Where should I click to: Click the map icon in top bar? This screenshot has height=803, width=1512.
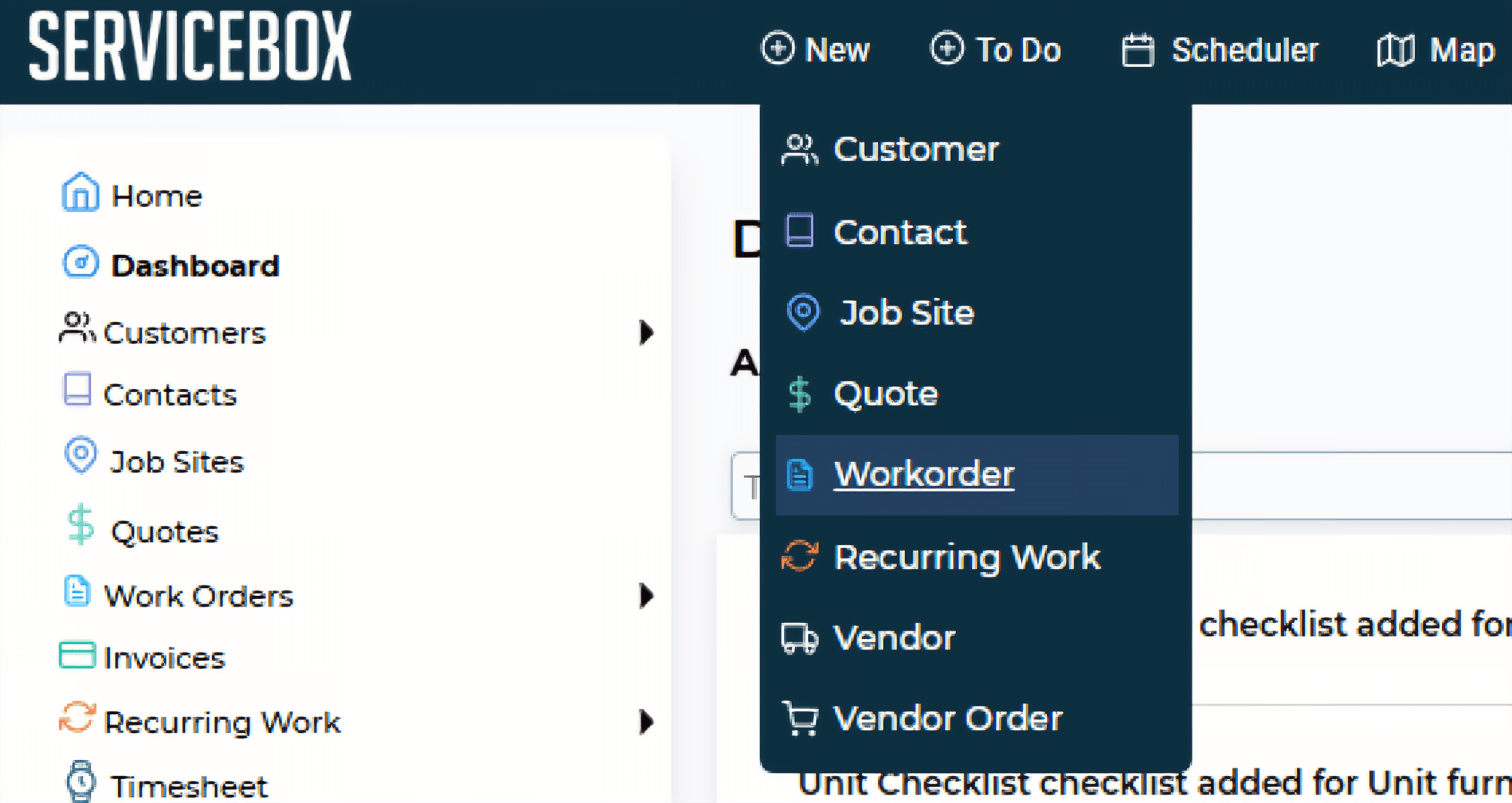1396,50
